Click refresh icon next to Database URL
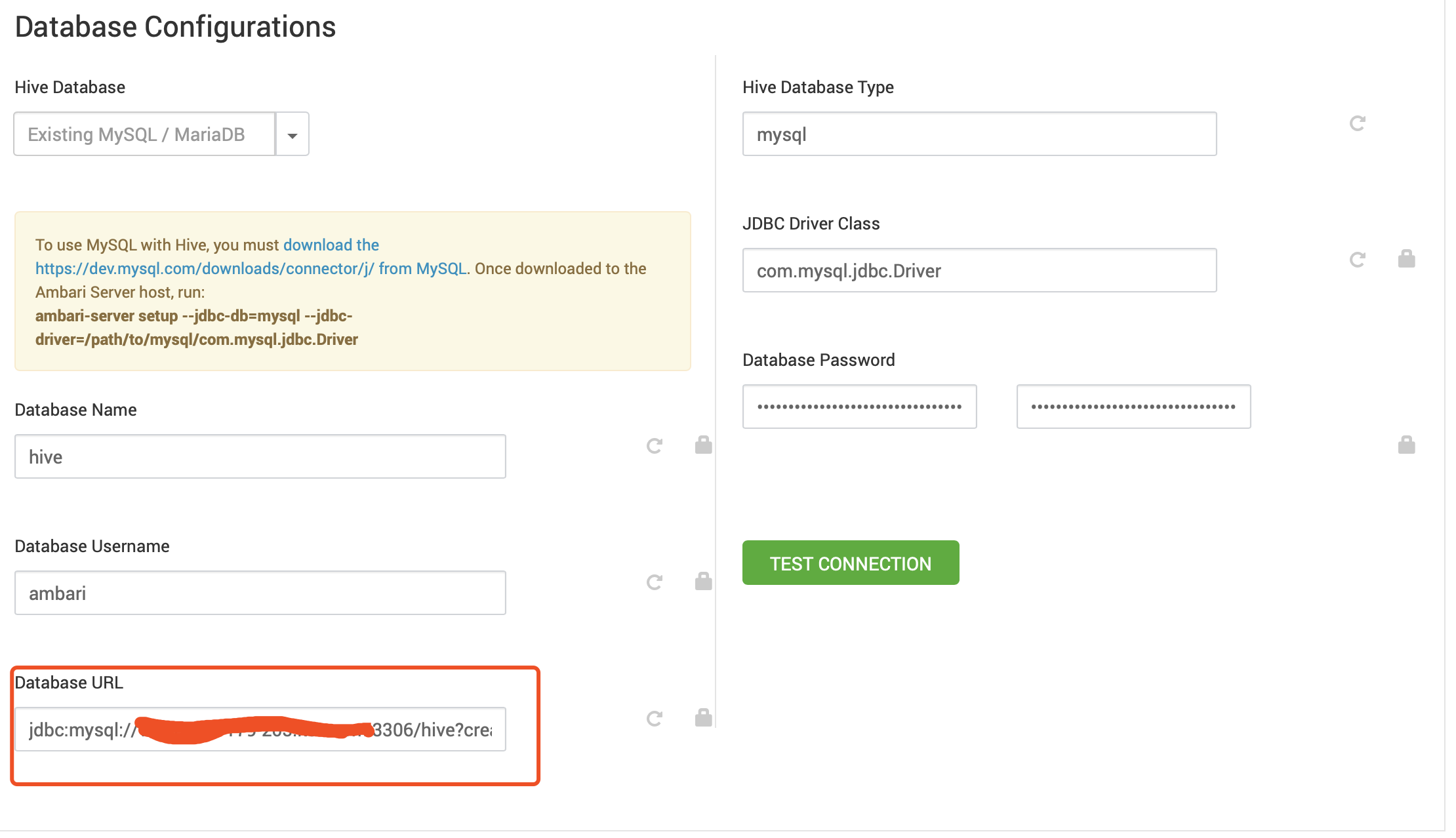The height and width of the screenshot is (838, 1456). pyautogui.click(x=654, y=719)
